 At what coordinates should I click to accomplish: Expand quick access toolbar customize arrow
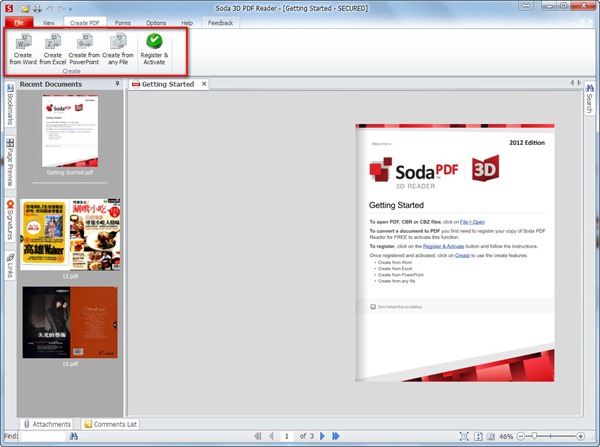coord(71,7)
